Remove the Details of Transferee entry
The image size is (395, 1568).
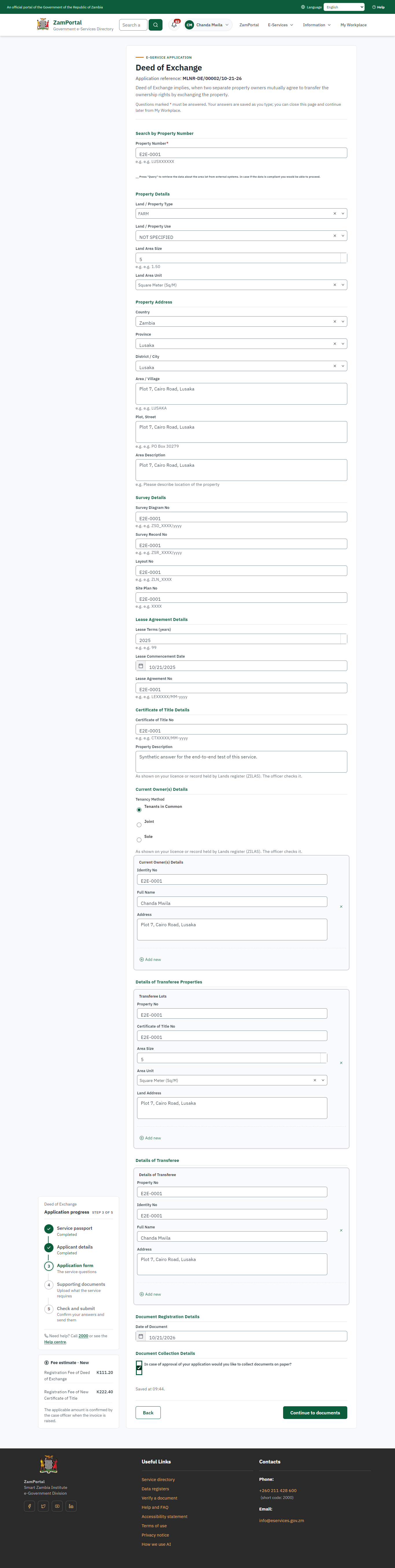click(x=341, y=1230)
